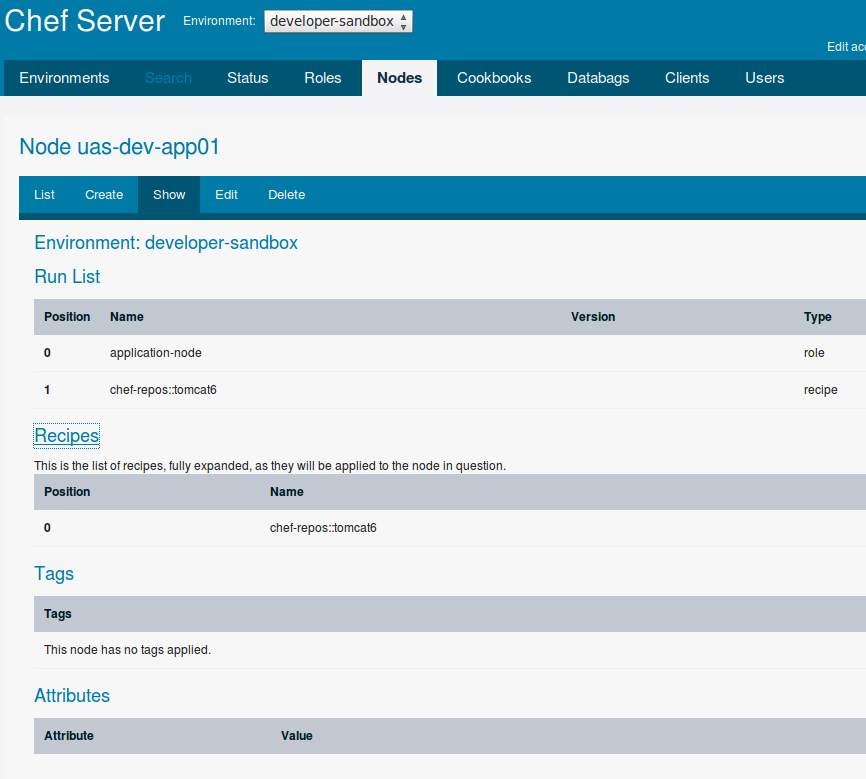Open the Cookbooks tab
Screen dimensions: 866x779
[x=494, y=78]
